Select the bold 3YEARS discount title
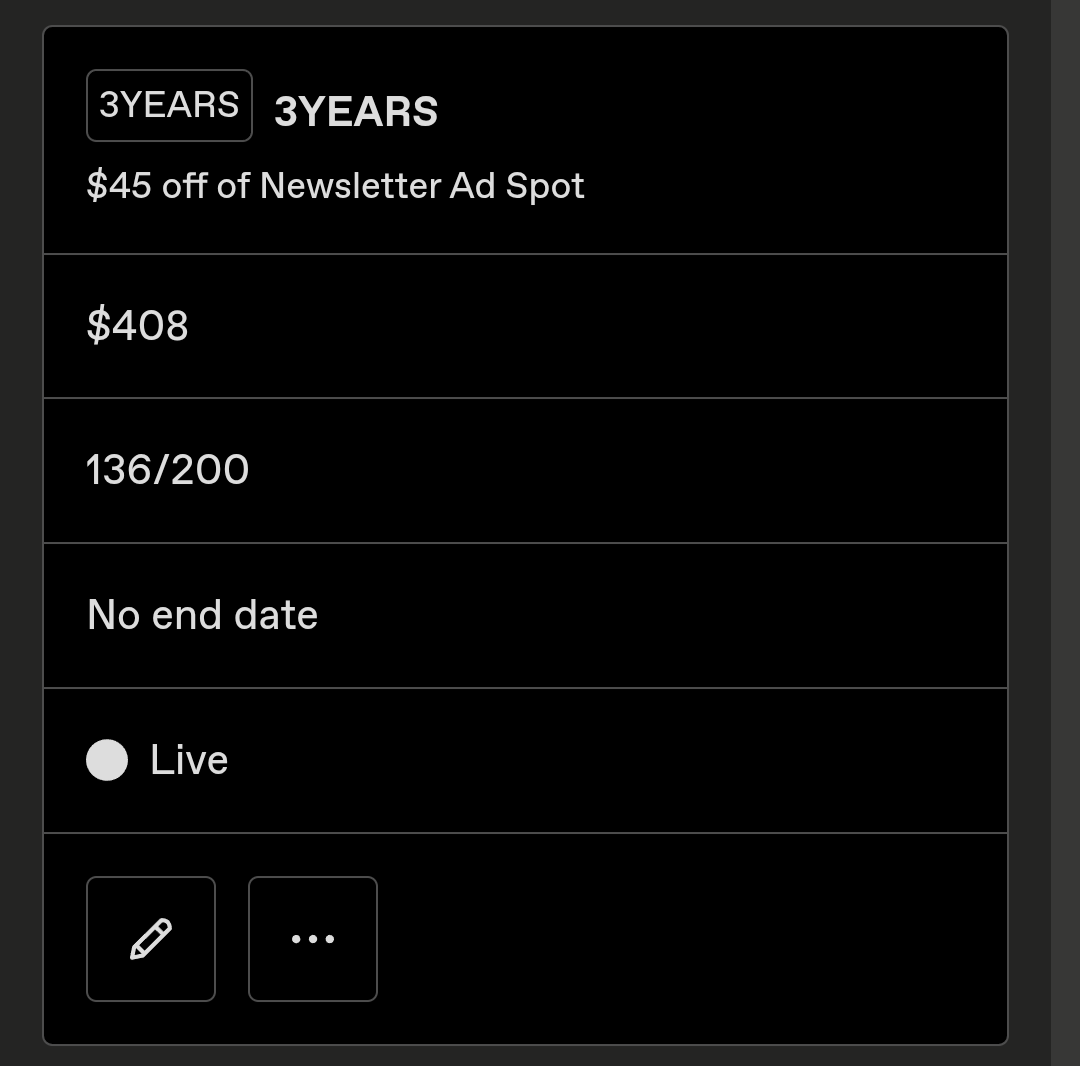The image size is (1080, 1066). pyautogui.click(x=356, y=112)
